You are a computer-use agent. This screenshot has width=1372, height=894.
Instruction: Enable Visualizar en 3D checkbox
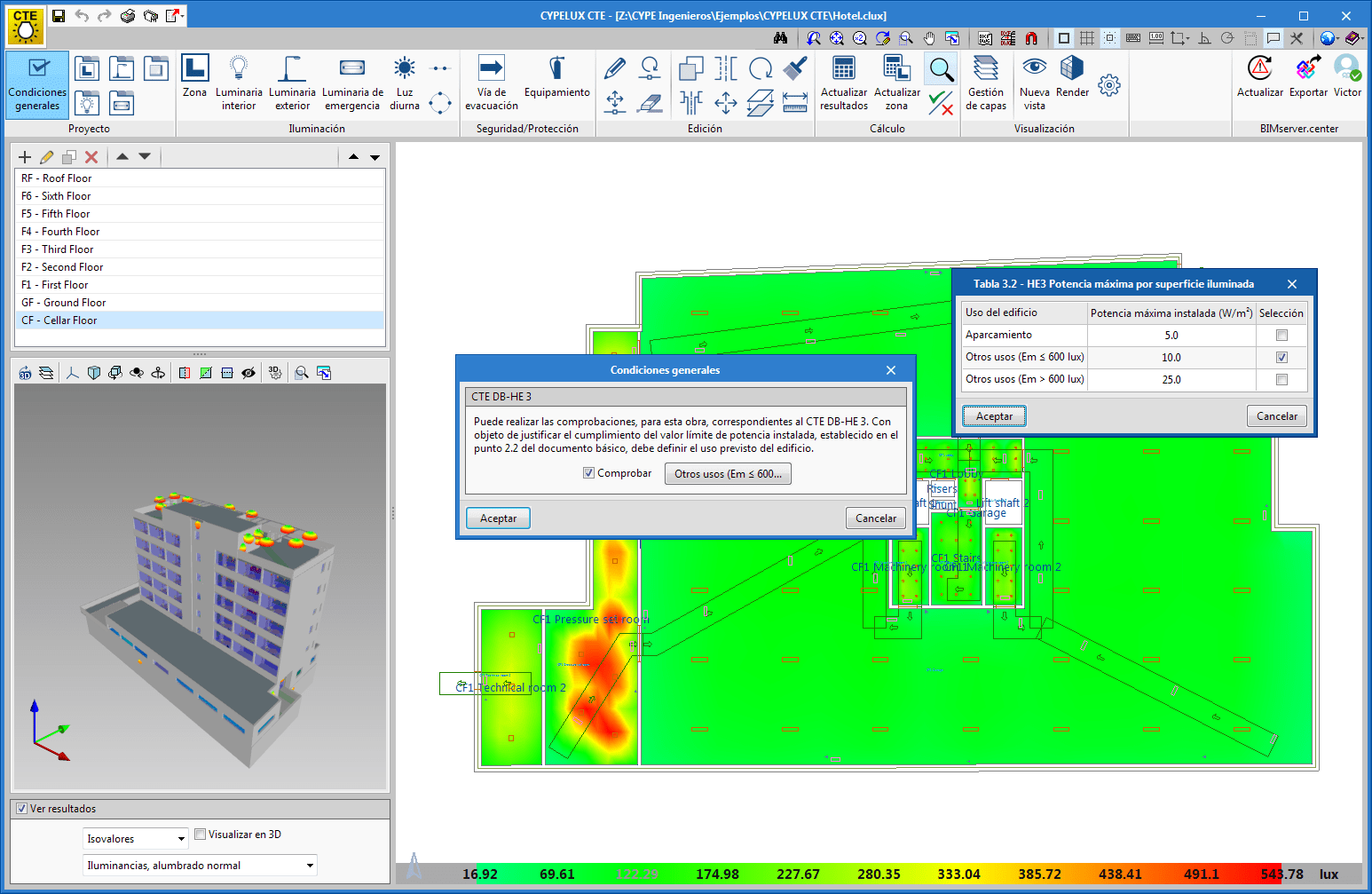pyautogui.click(x=201, y=835)
